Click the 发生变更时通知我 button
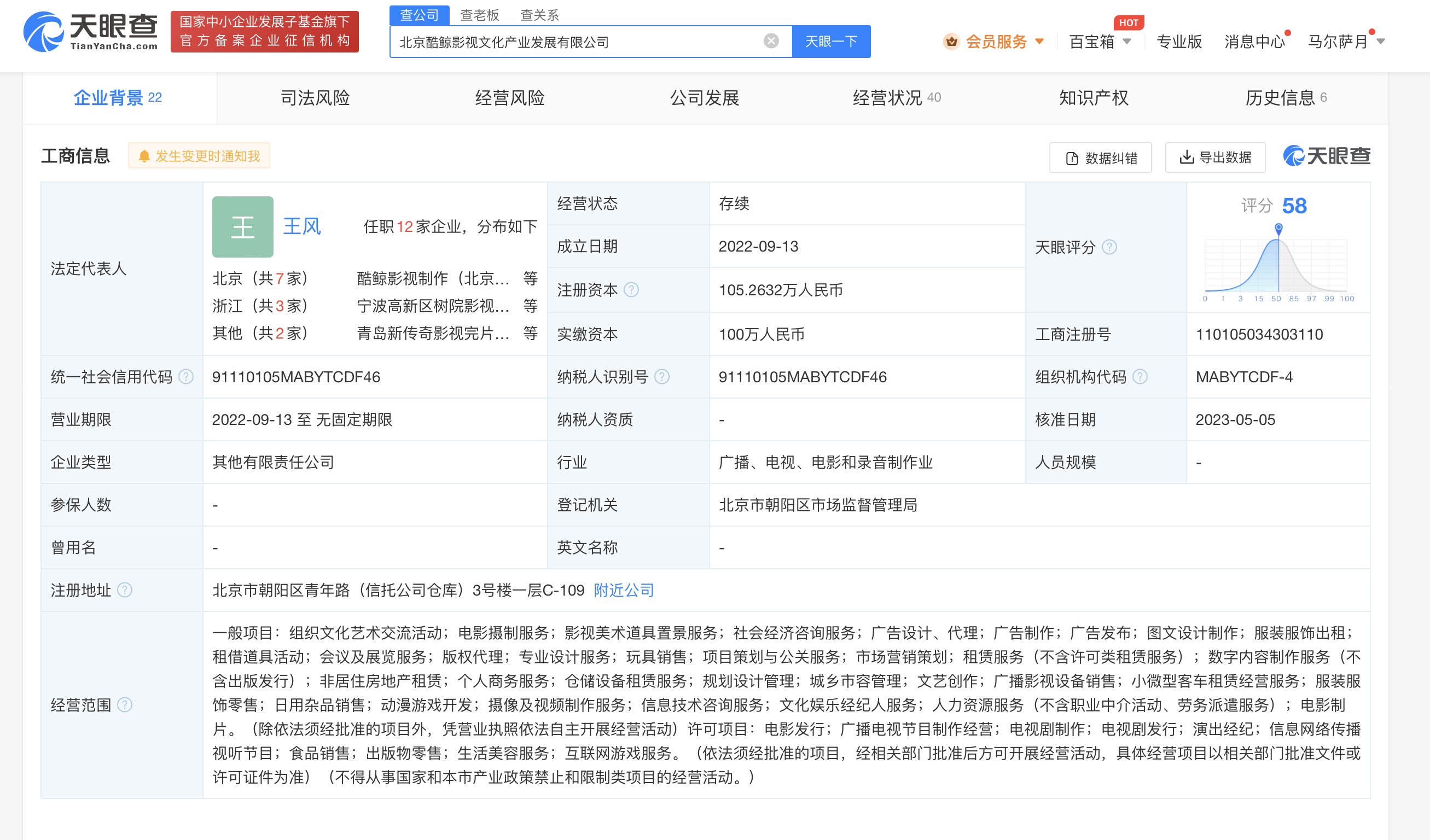1430x840 pixels. click(x=199, y=156)
